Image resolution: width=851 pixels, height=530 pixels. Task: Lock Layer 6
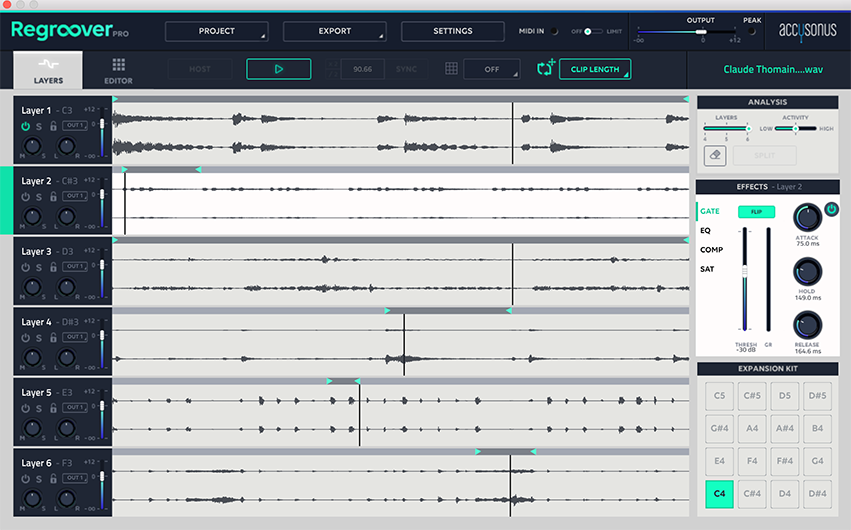53,478
